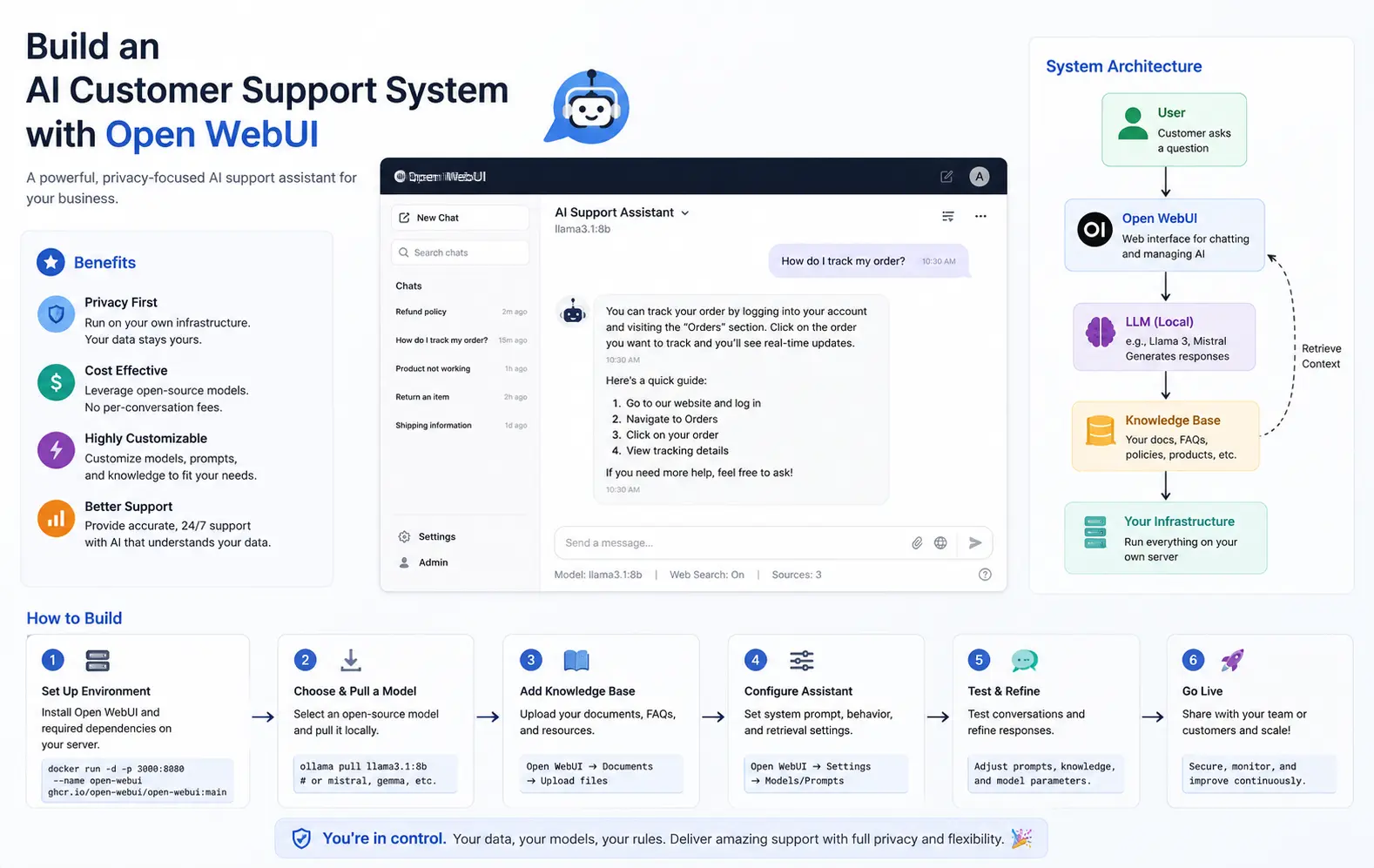Viewport: 1374px width, 868px height.
Task: Click the Knowledge Base database icon
Action: coord(1101,430)
